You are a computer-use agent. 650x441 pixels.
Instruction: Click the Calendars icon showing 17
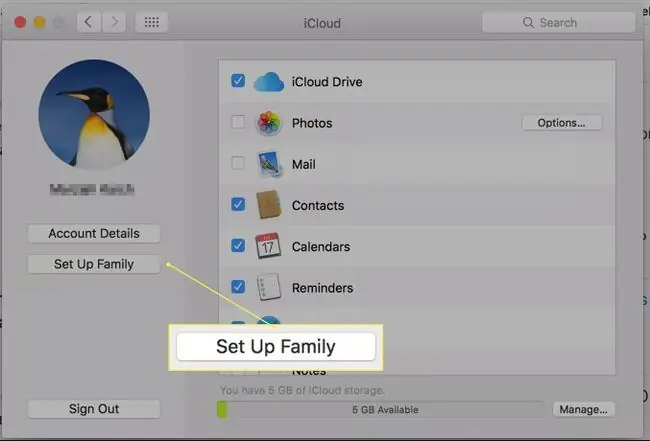tap(268, 246)
